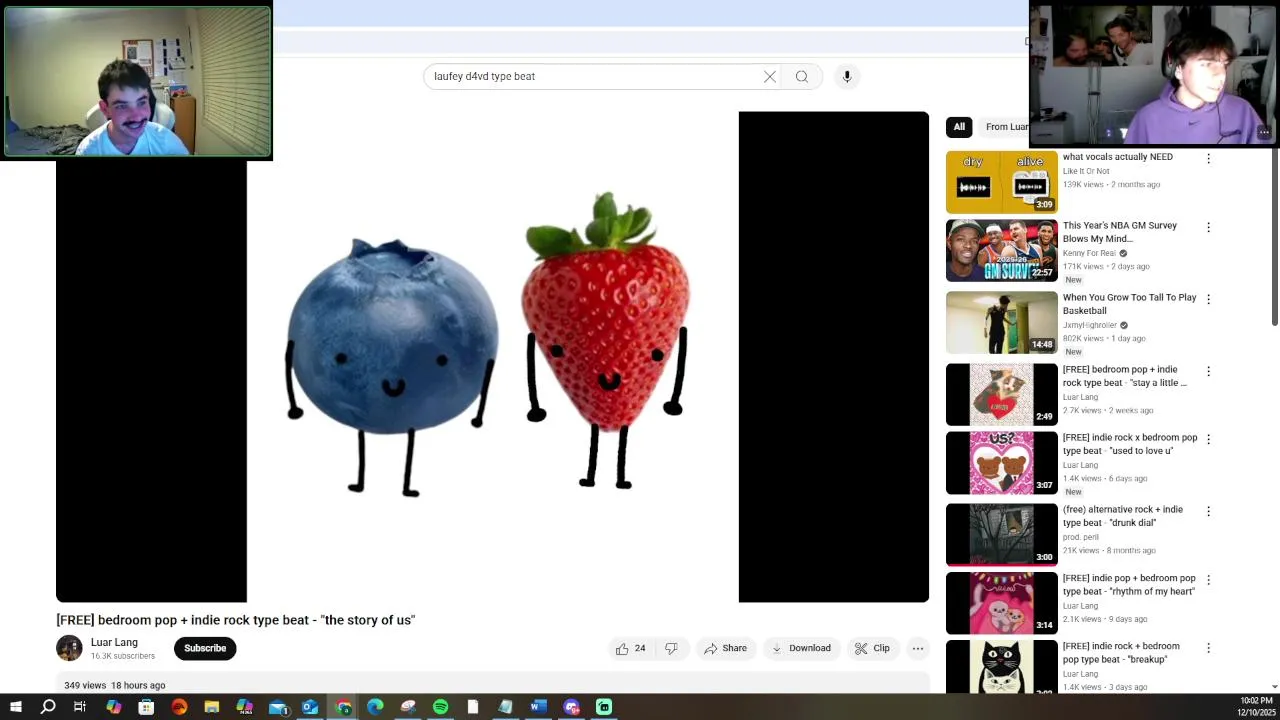Click the "349 views 18 hours ago" text
Viewport: 1280px width, 720px height.
click(115, 685)
